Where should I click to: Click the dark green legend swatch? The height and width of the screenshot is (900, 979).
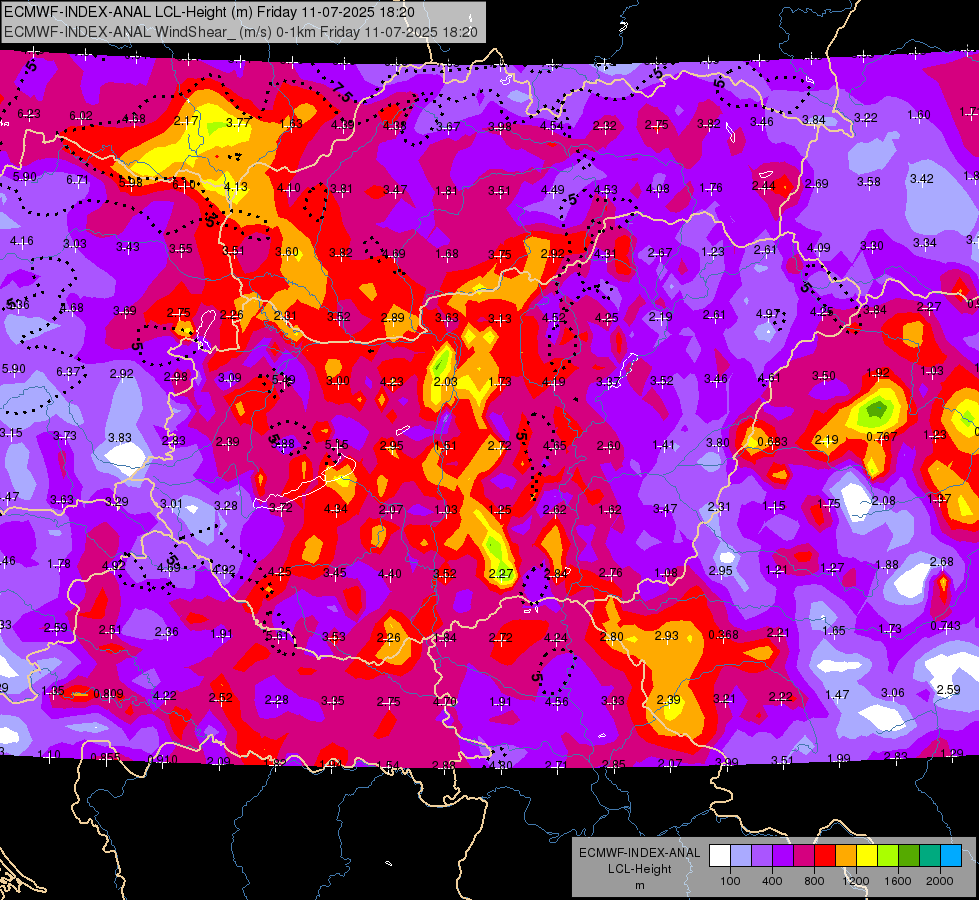(x=908, y=856)
